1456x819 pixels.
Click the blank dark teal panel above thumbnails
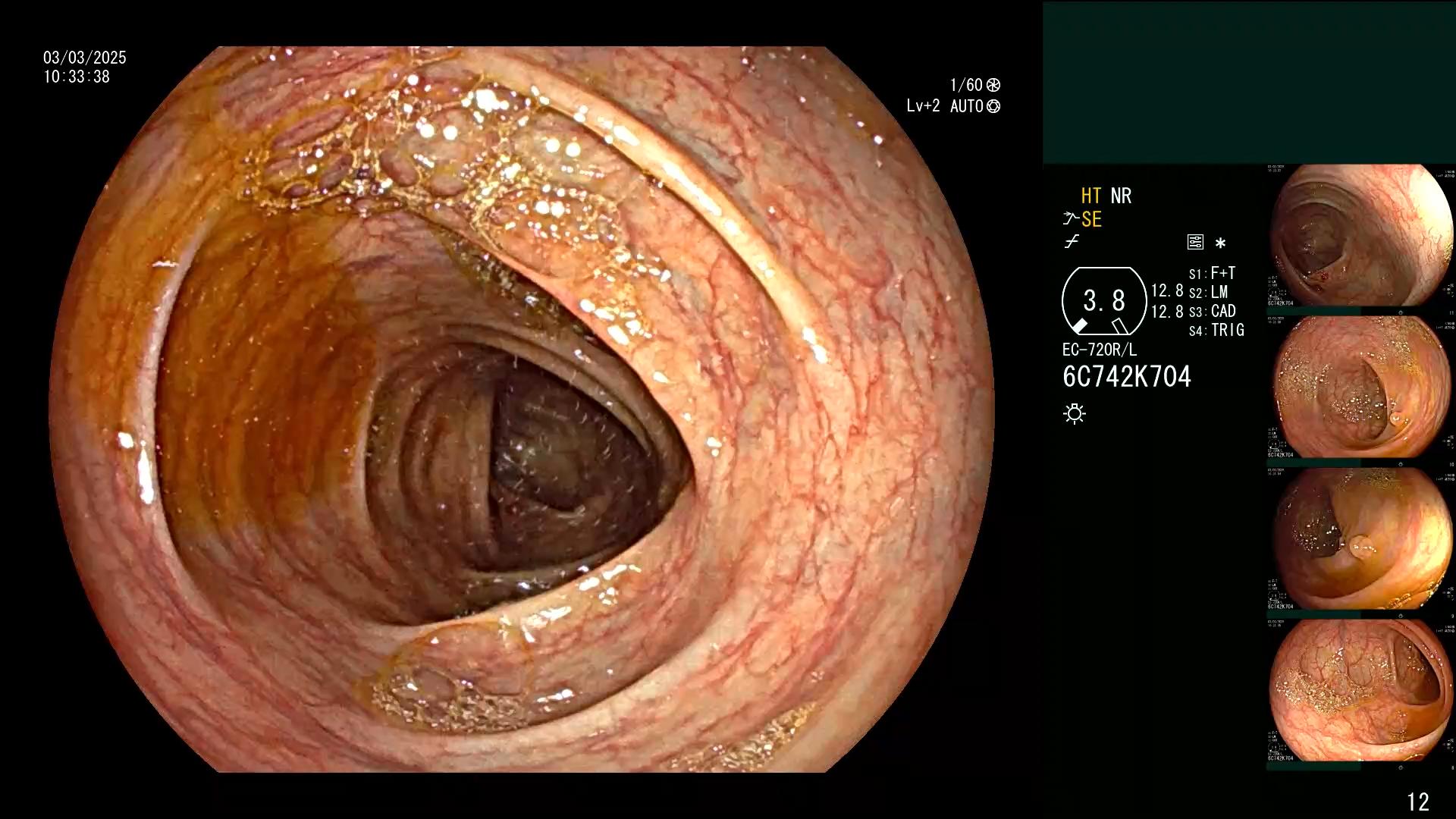pos(1249,82)
